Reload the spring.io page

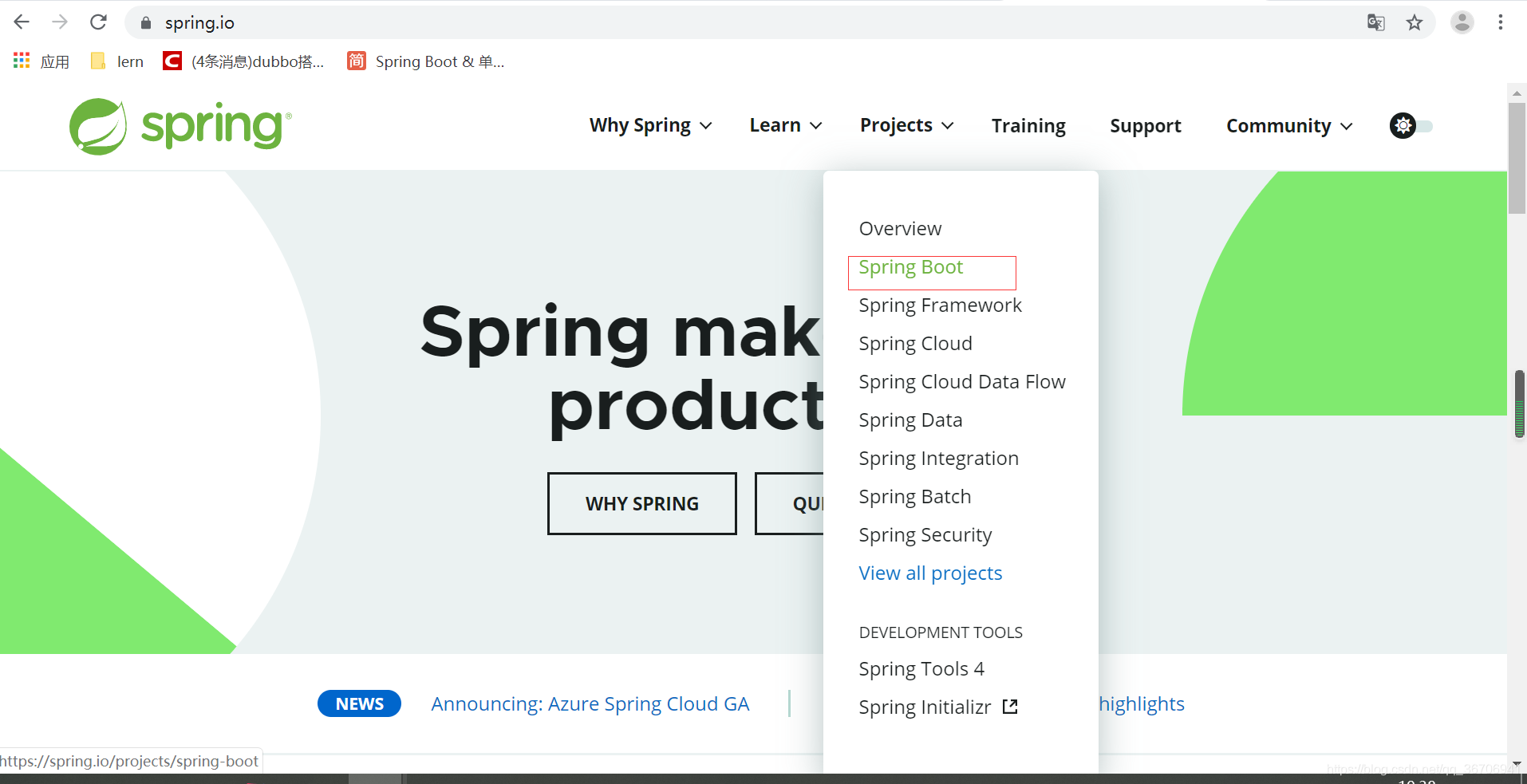98,22
